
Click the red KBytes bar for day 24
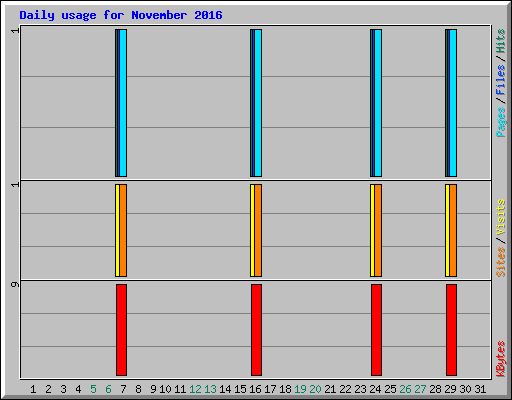click(x=376, y=330)
